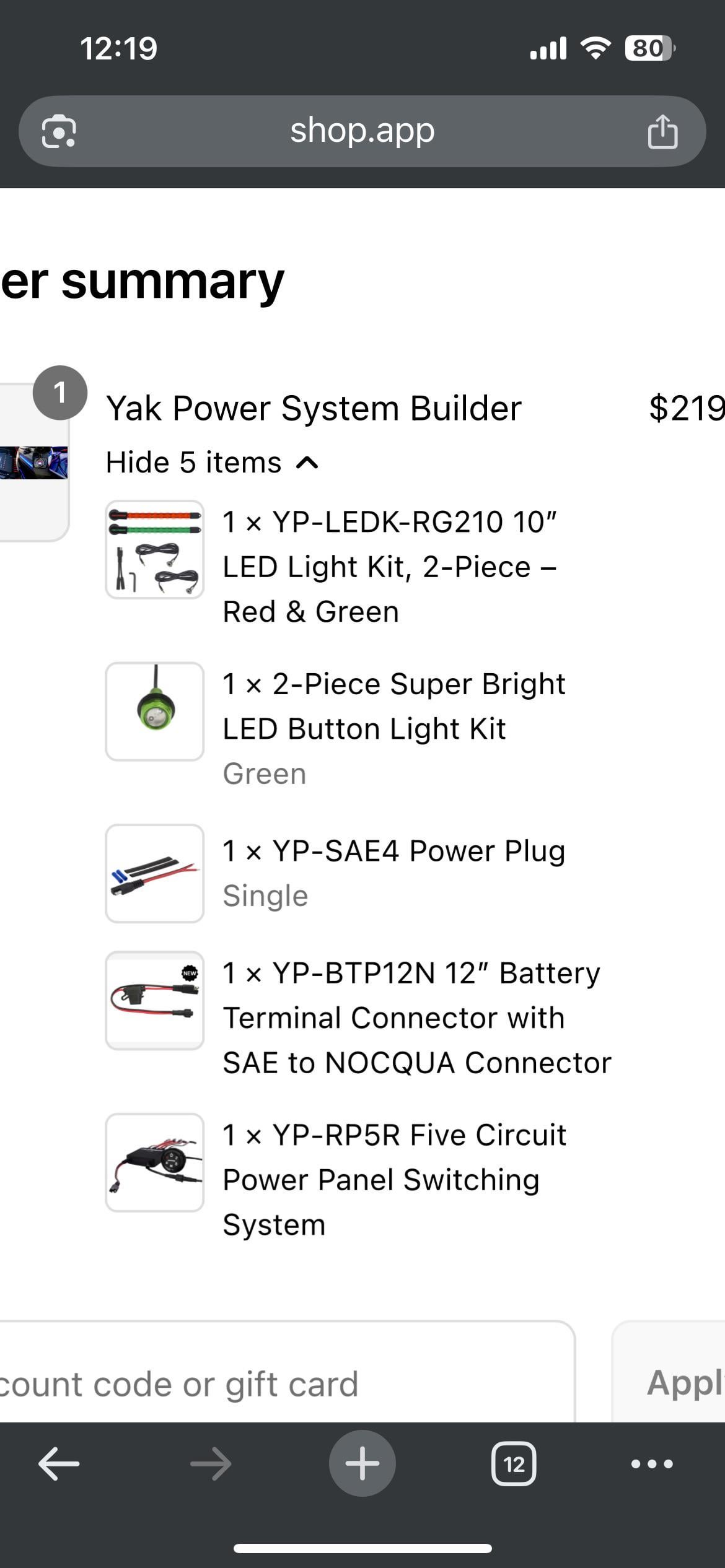Tap the Red & Green LED Light Kit thumbnail
The height and width of the screenshot is (1568, 725).
155,549
